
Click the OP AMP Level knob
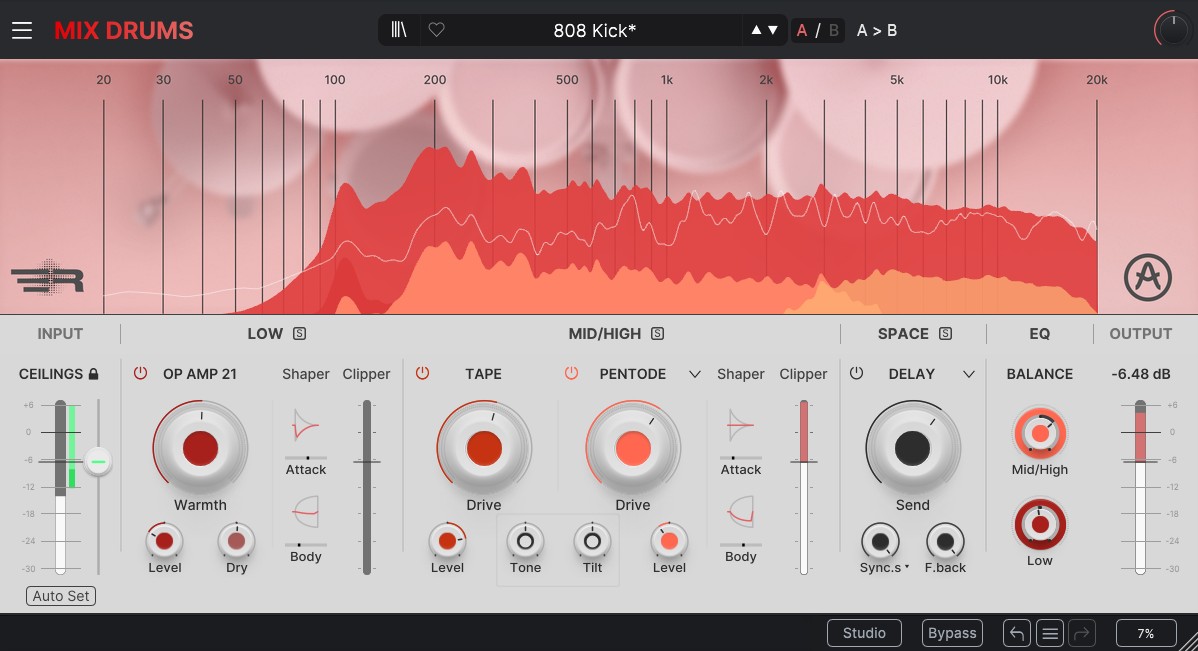pos(164,542)
